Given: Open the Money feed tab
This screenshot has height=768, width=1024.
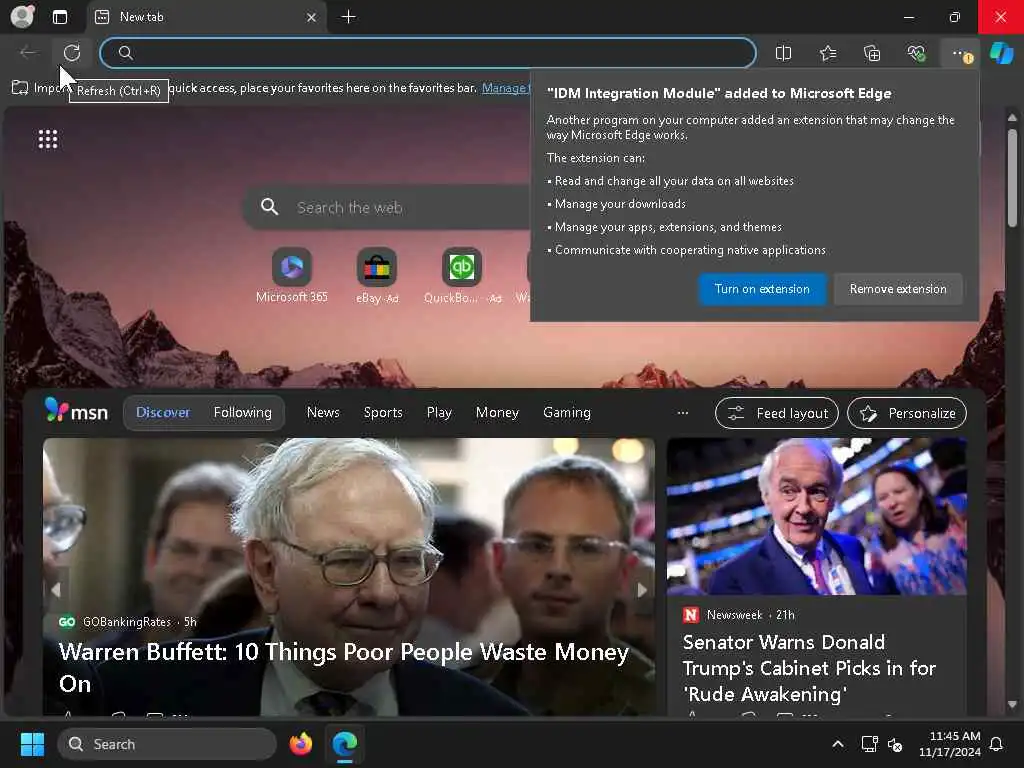Looking at the screenshot, I should [x=497, y=412].
